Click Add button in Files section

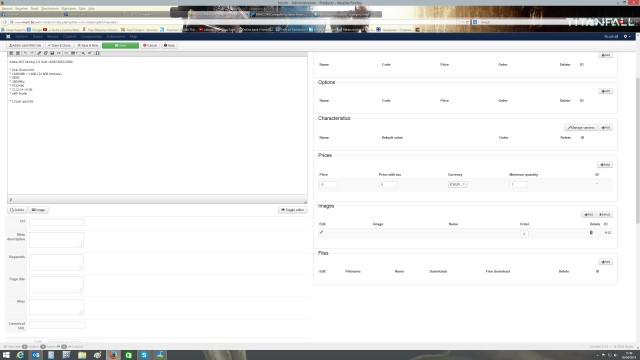605,262
